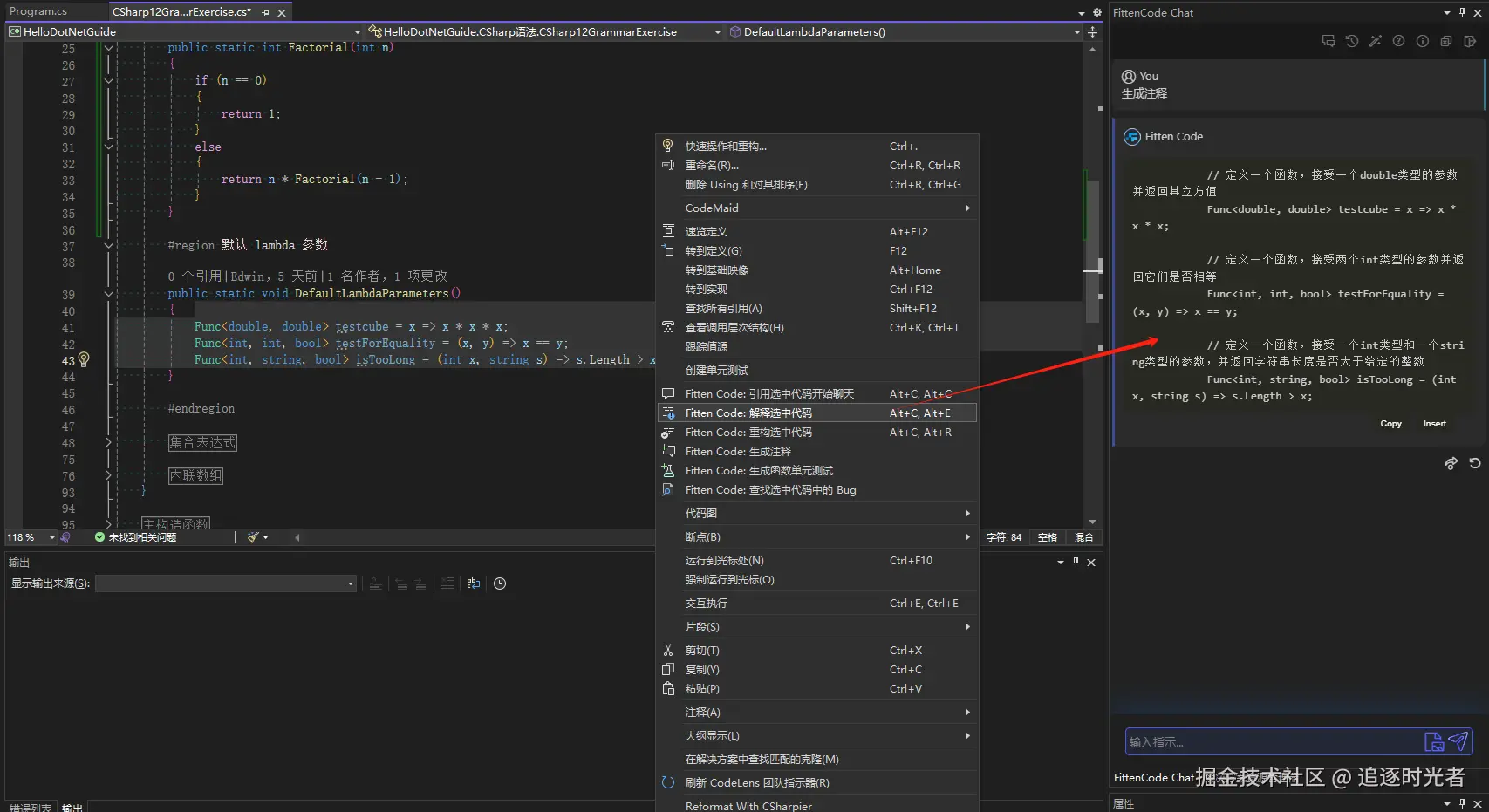The width and height of the screenshot is (1489, 812).
Task: Switch to the 错误列表 bottom tab
Action: tap(31, 808)
